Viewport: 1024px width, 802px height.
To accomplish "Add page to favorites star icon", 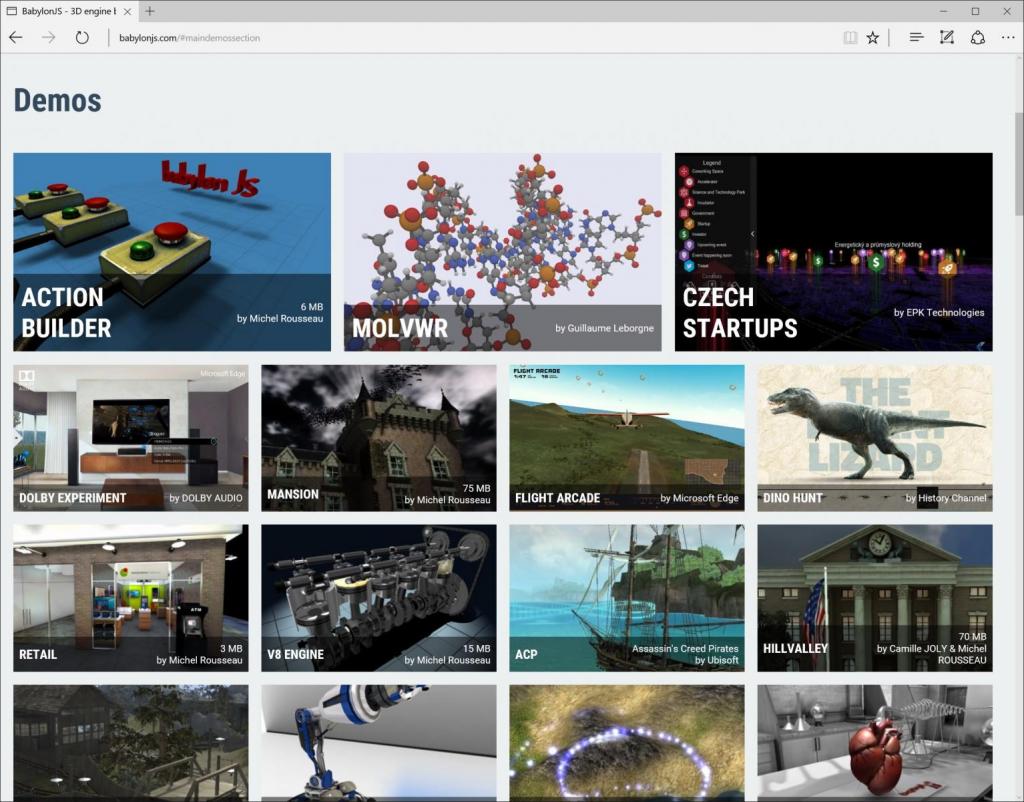I will tap(873, 37).
